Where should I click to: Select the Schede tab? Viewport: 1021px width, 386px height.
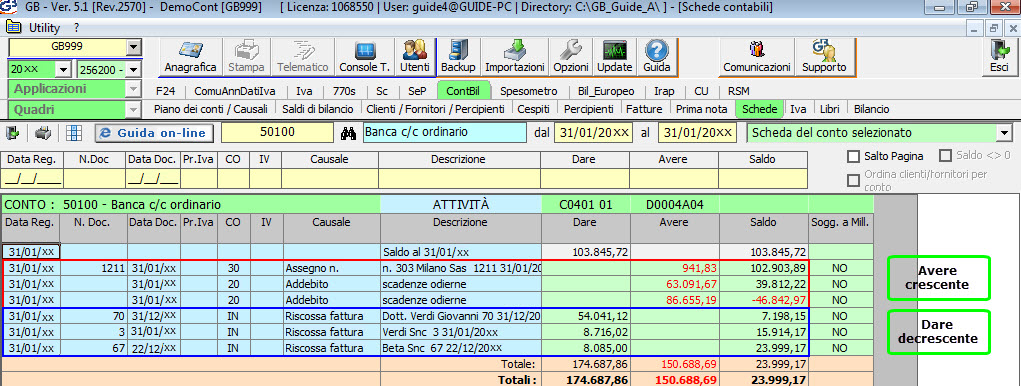coord(759,109)
